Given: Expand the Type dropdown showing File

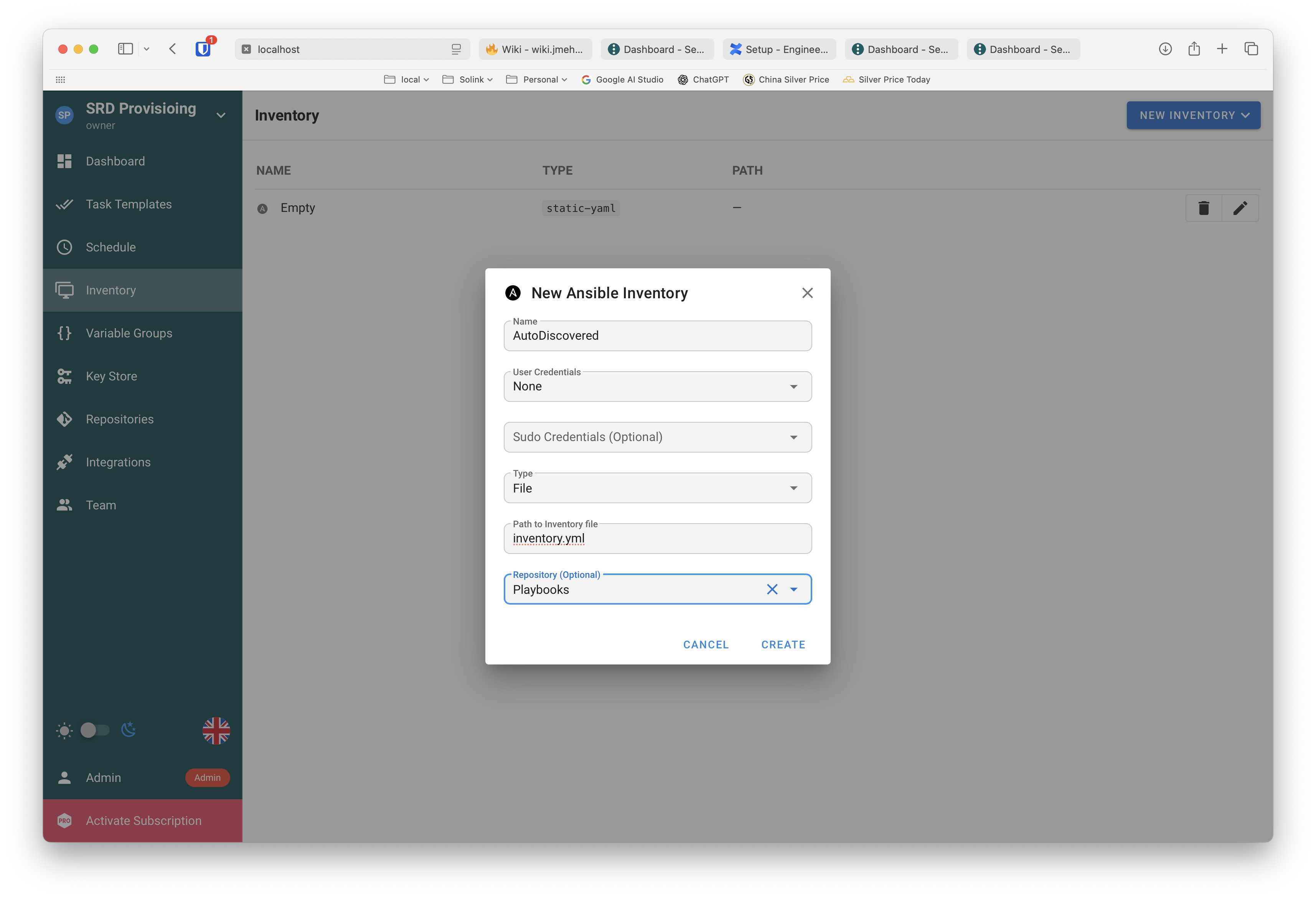Looking at the screenshot, I should (657, 488).
